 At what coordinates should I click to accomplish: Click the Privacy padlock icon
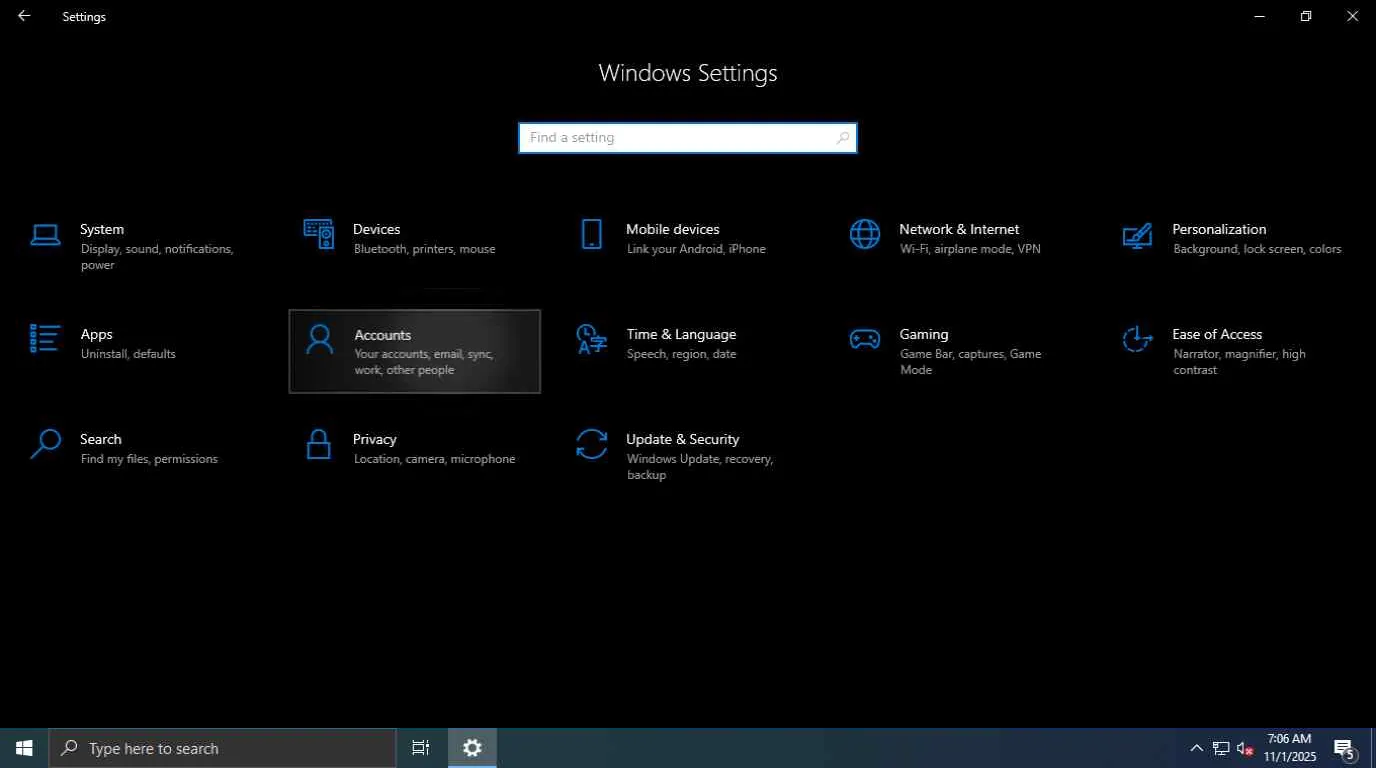coord(319,444)
